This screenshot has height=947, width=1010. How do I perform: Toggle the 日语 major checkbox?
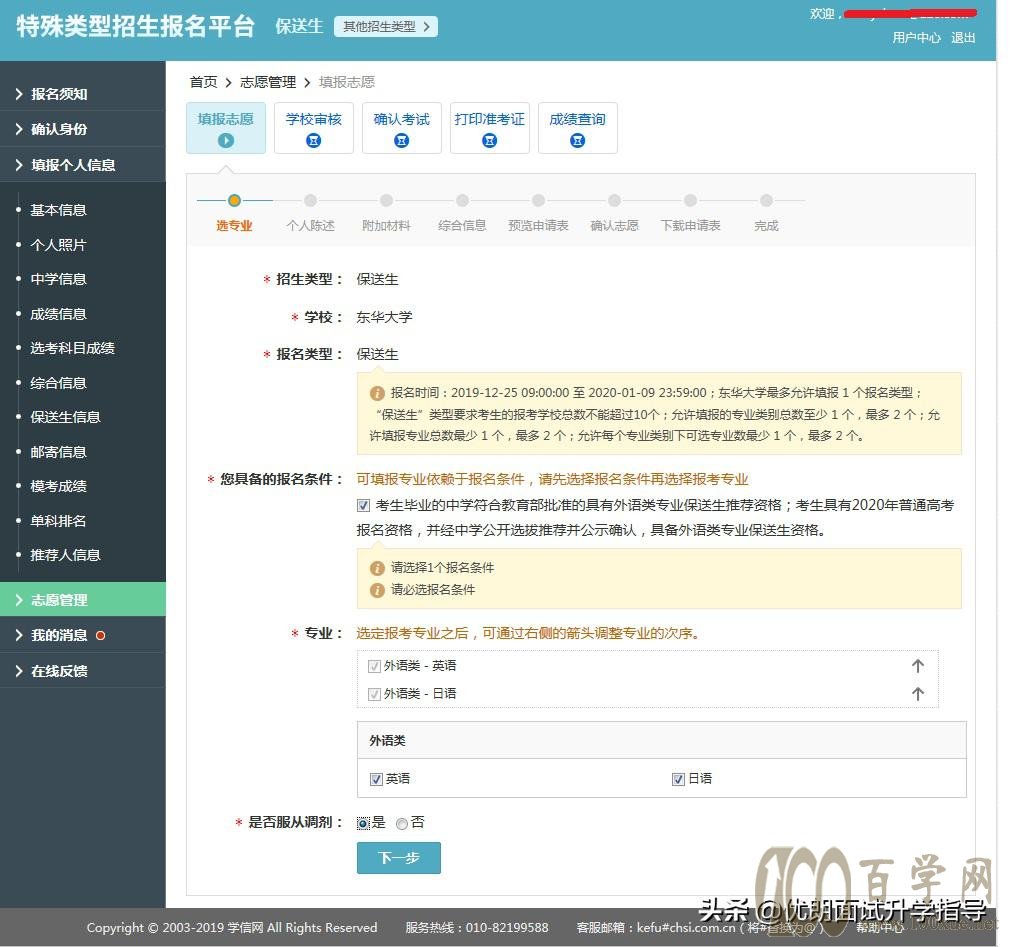click(678, 780)
